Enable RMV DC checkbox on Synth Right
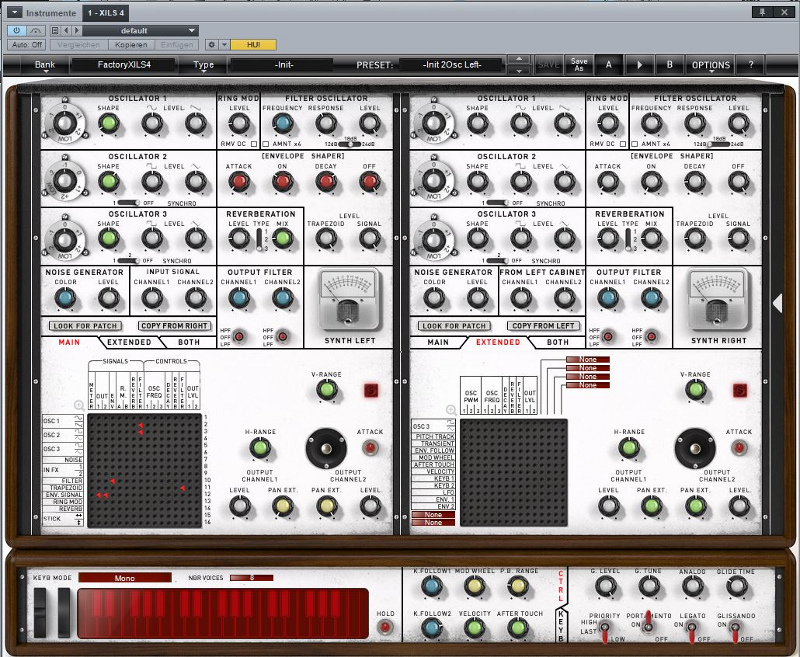This screenshot has height=657, width=800. [623, 144]
